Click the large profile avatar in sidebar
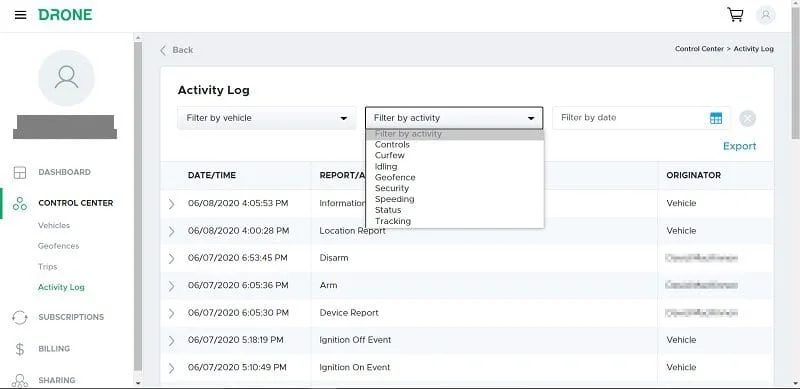The image size is (800, 389). 66,78
